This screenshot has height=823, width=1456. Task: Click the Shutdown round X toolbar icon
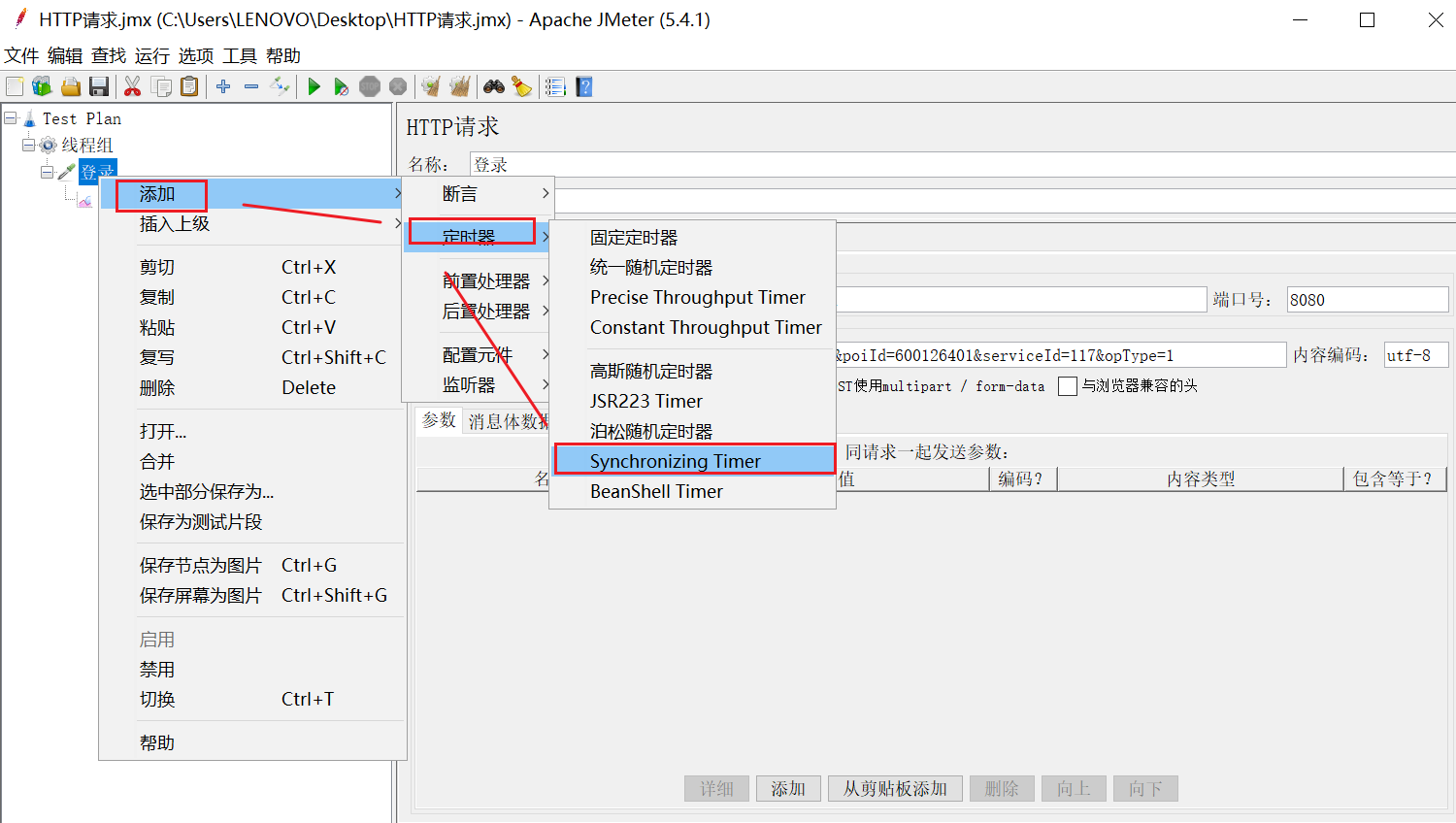(398, 86)
